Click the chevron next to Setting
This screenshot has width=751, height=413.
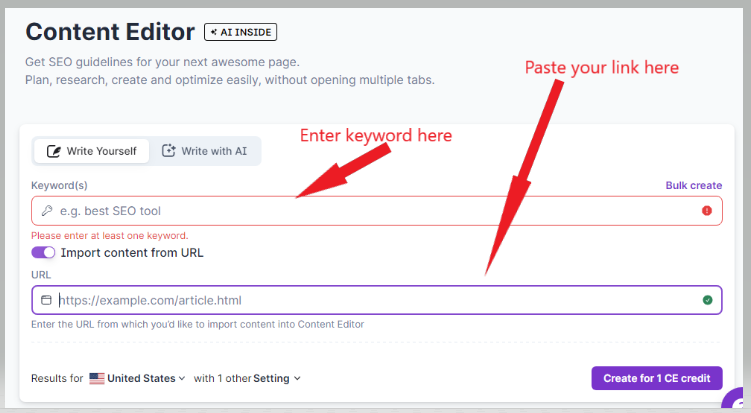tap(297, 379)
